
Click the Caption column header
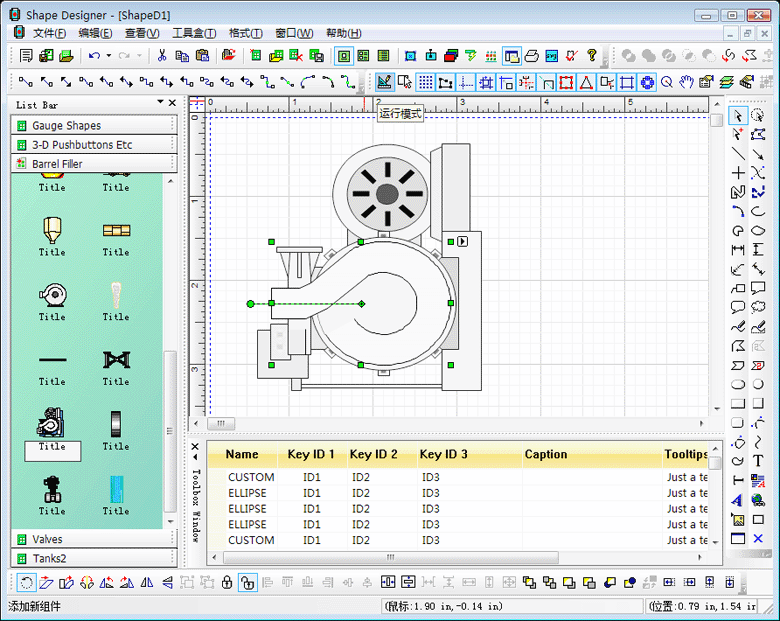[546, 455]
